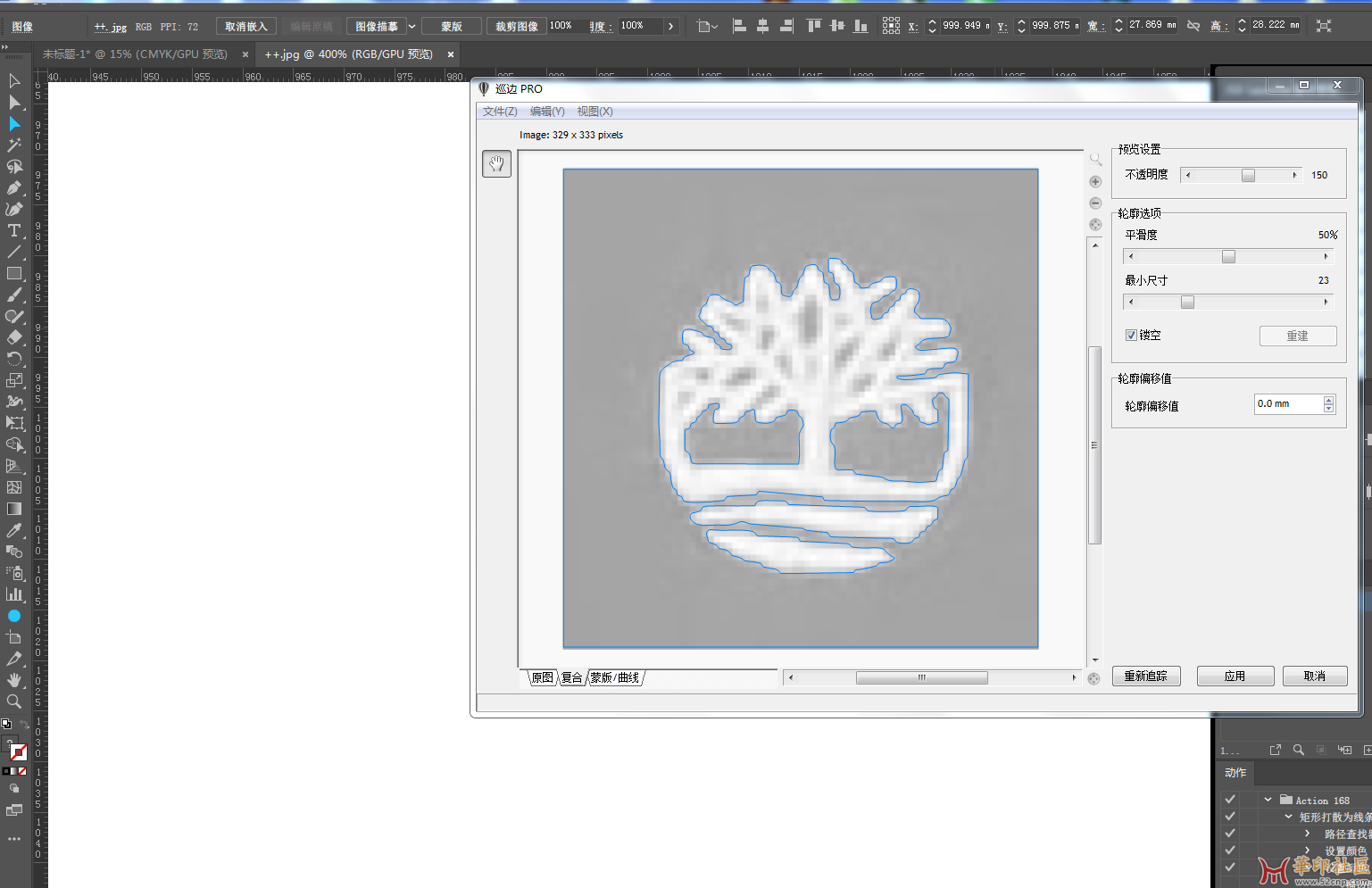Select the Rotate tool
Viewport: 1372px width, 888px height.
[x=14, y=360]
